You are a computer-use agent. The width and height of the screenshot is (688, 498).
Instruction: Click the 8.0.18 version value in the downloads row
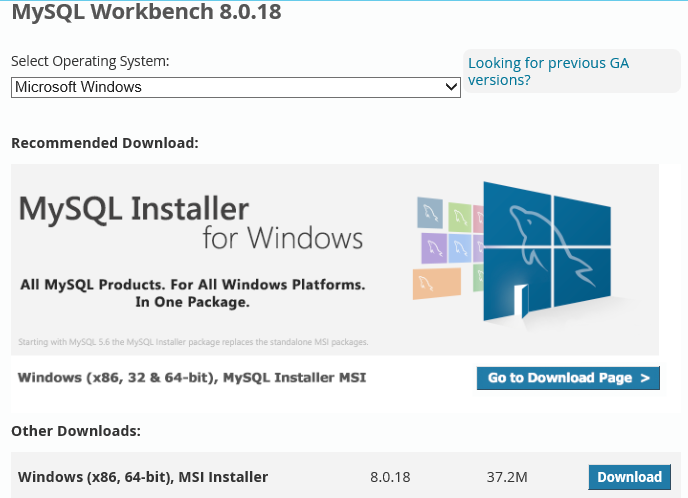(x=390, y=477)
